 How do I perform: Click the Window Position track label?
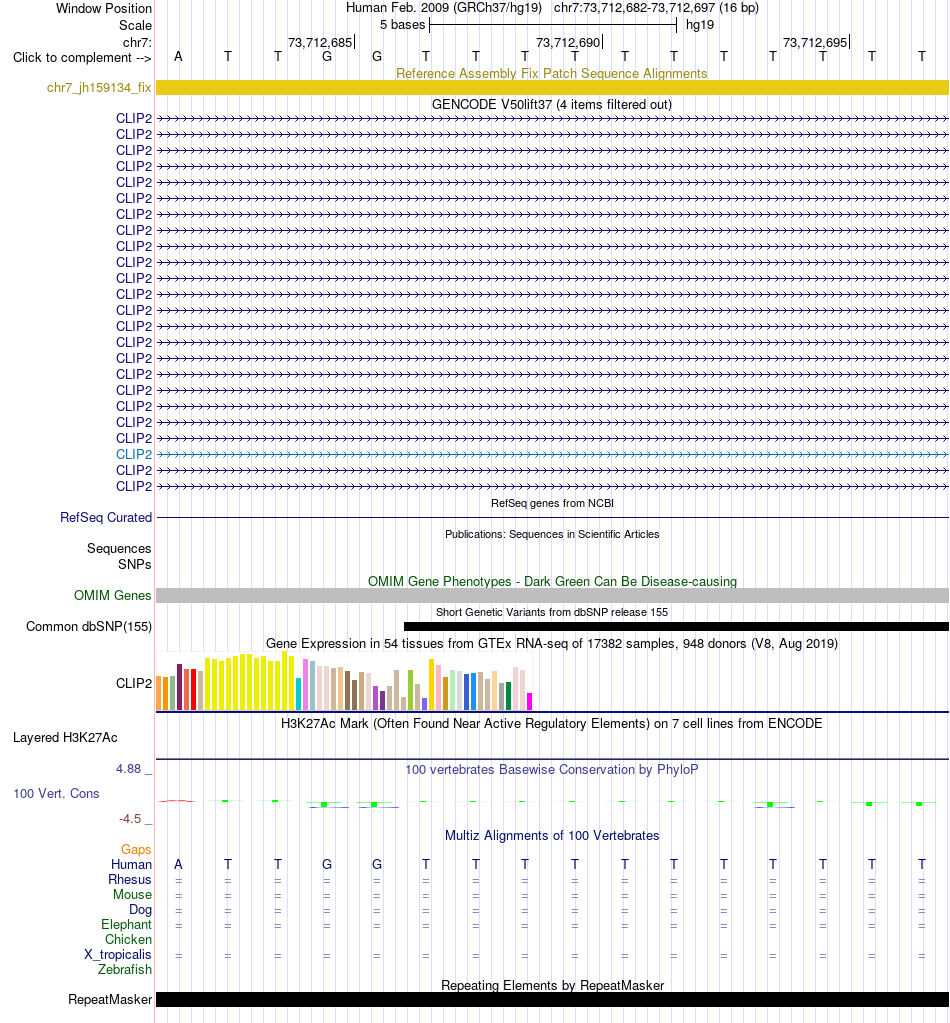(104, 8)
